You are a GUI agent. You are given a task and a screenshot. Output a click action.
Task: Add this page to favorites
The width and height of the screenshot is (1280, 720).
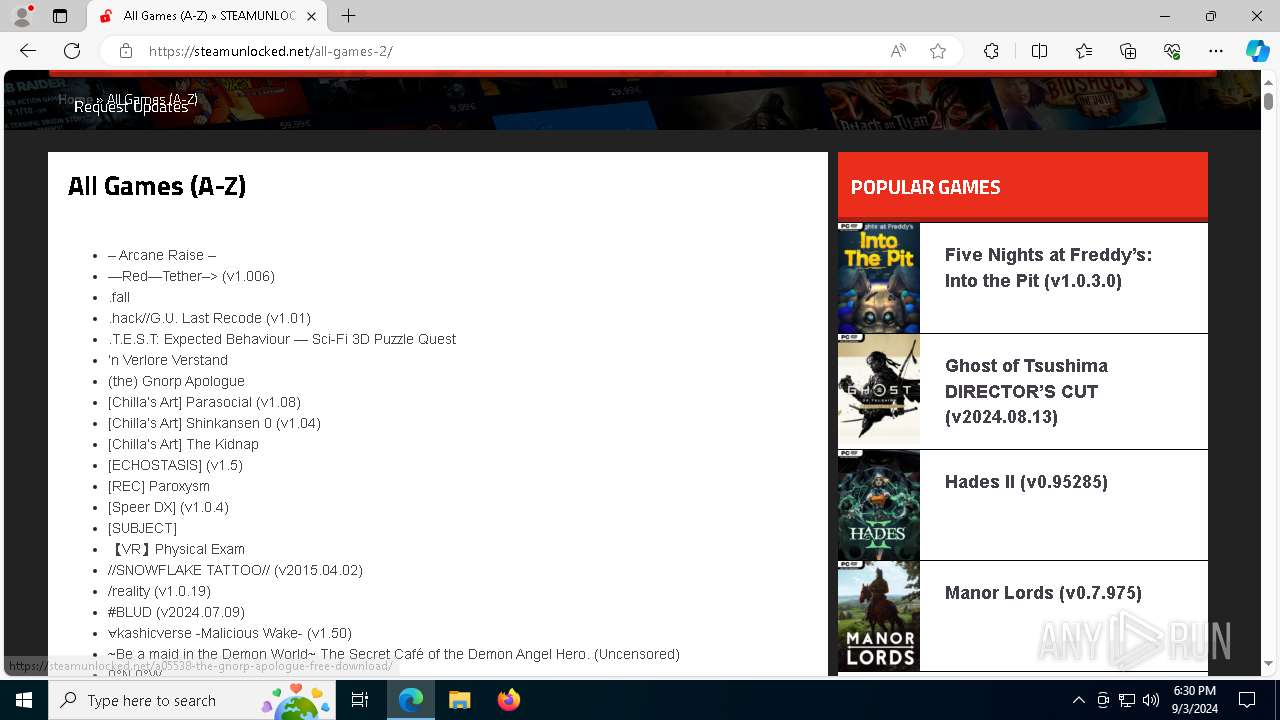[x=938, y=51]
